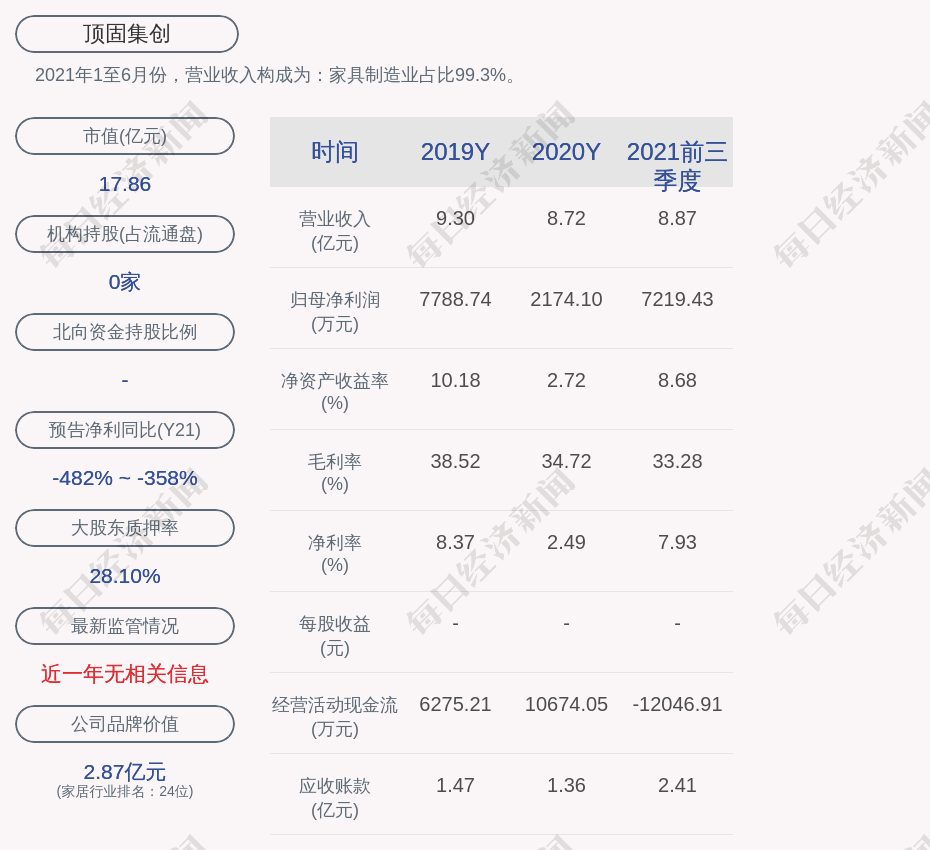Click the 归母净利润(万元) row label
The width and height of the screenshot is (930, 850).
click(335, 311)
